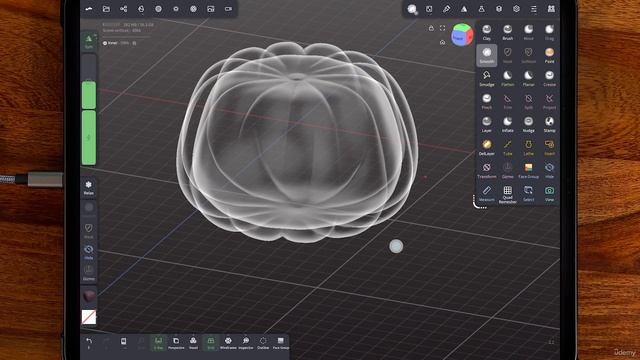Toggle Perspective camera mode
640x360 pixels.
point(176,343)
